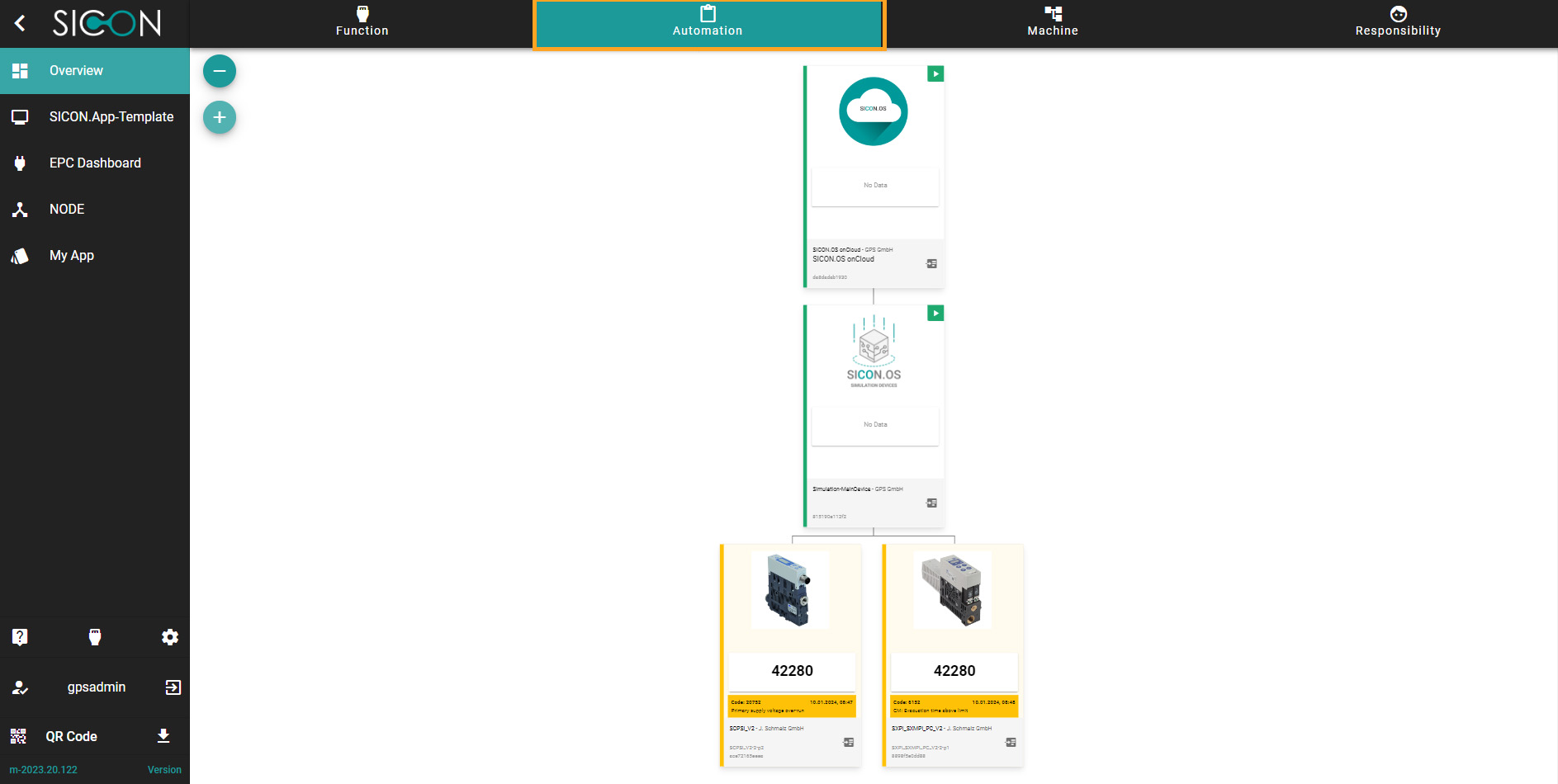Open the help question mark icon

pos(20,637)
